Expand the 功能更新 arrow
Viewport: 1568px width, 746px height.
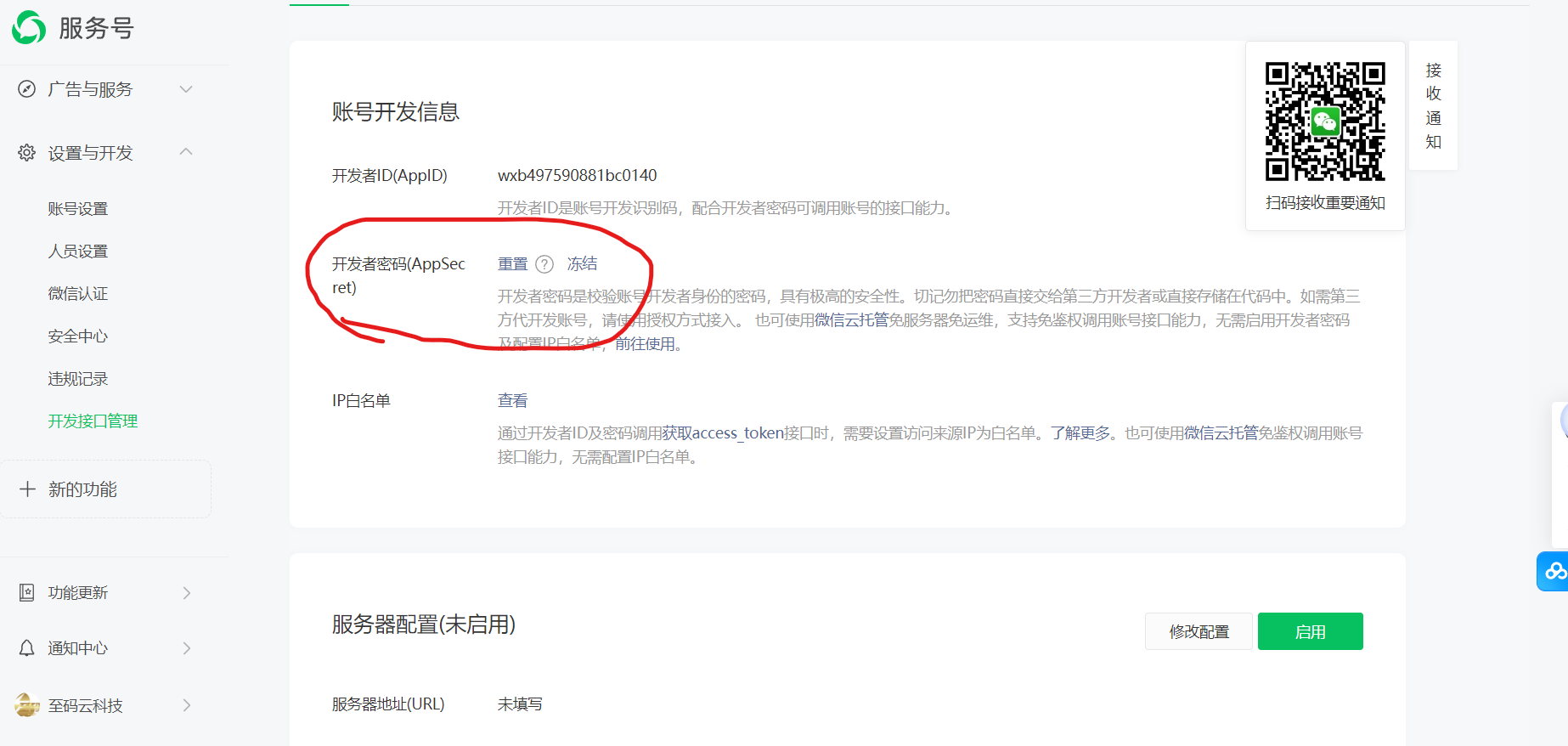click(187, 593)
